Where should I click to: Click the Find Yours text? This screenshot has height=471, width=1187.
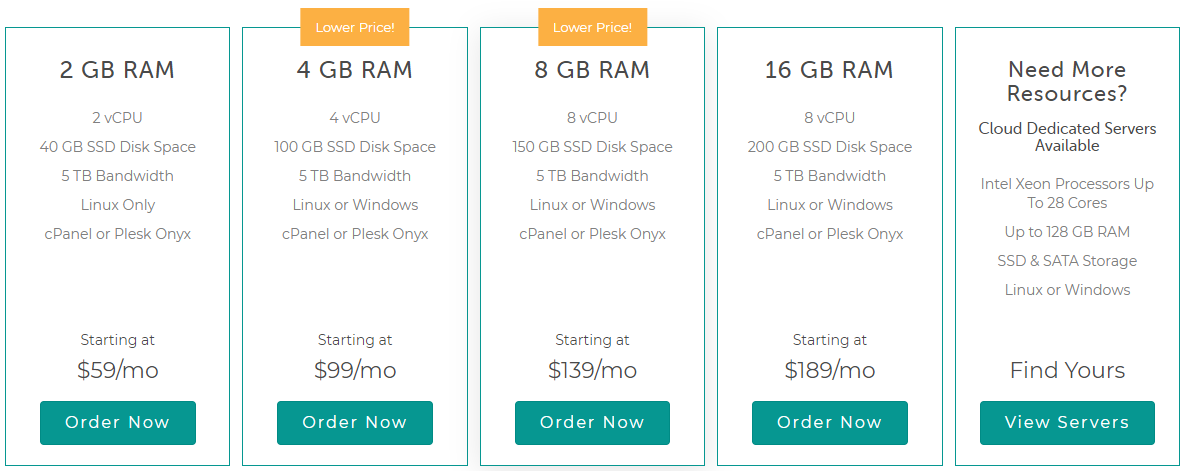pyautogui.click(x=1067, y=370)
